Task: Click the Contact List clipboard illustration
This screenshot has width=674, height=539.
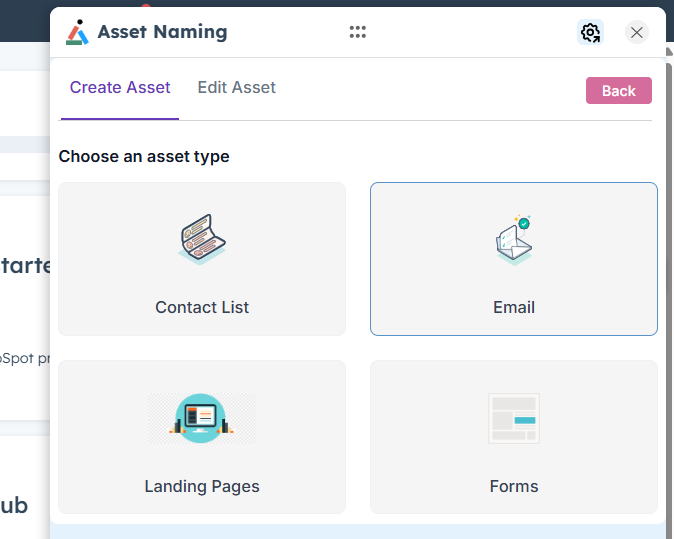Action: [202, 239]
